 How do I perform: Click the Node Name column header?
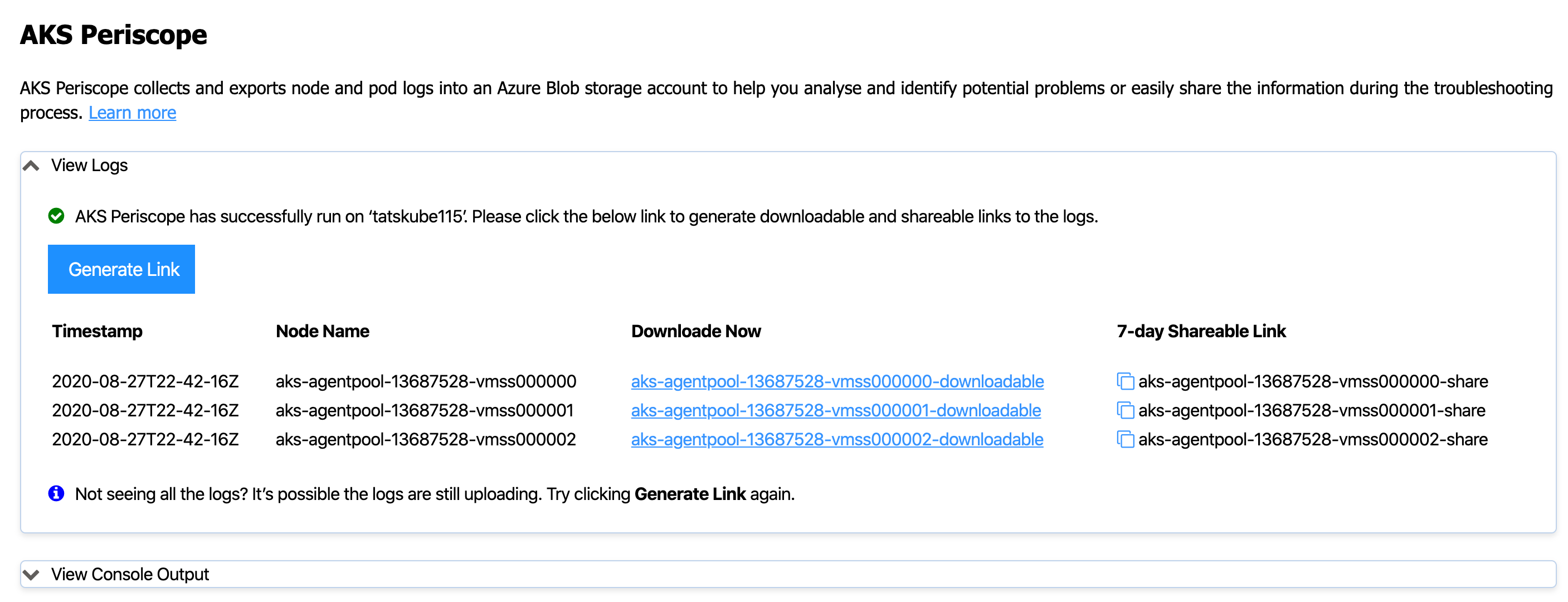tap(322, 331)
